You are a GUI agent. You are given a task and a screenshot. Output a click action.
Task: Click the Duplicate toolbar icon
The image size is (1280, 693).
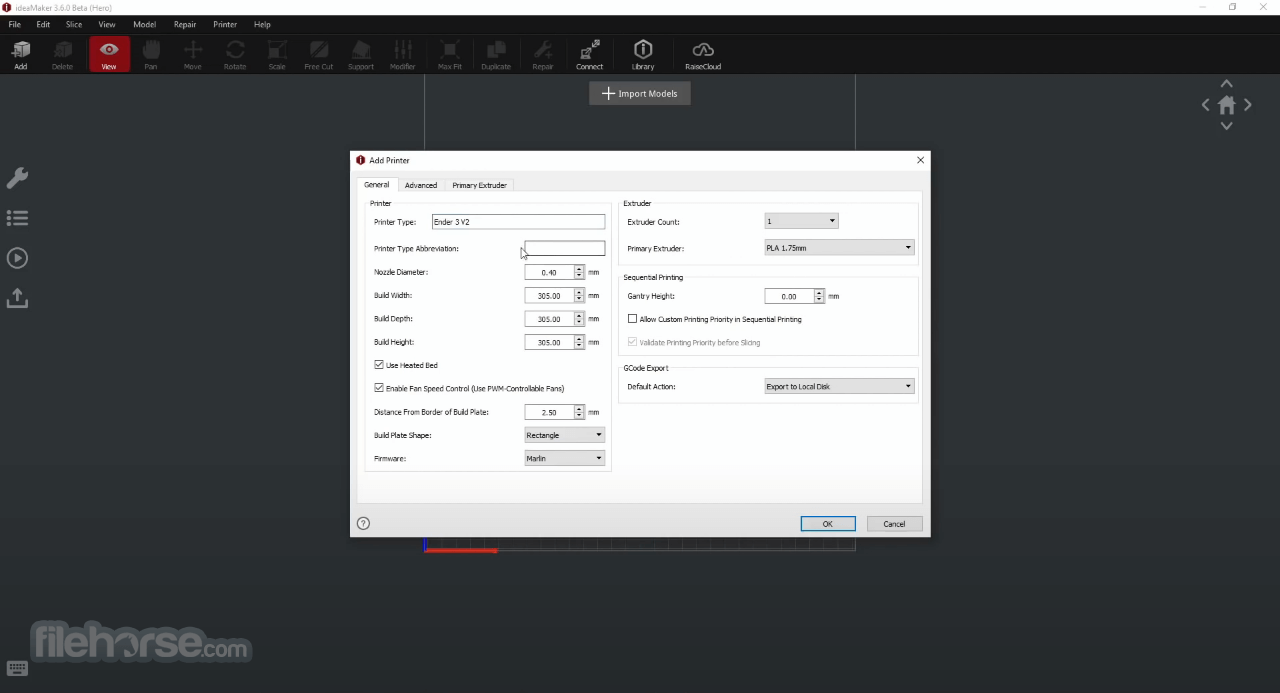pos(496,55)
